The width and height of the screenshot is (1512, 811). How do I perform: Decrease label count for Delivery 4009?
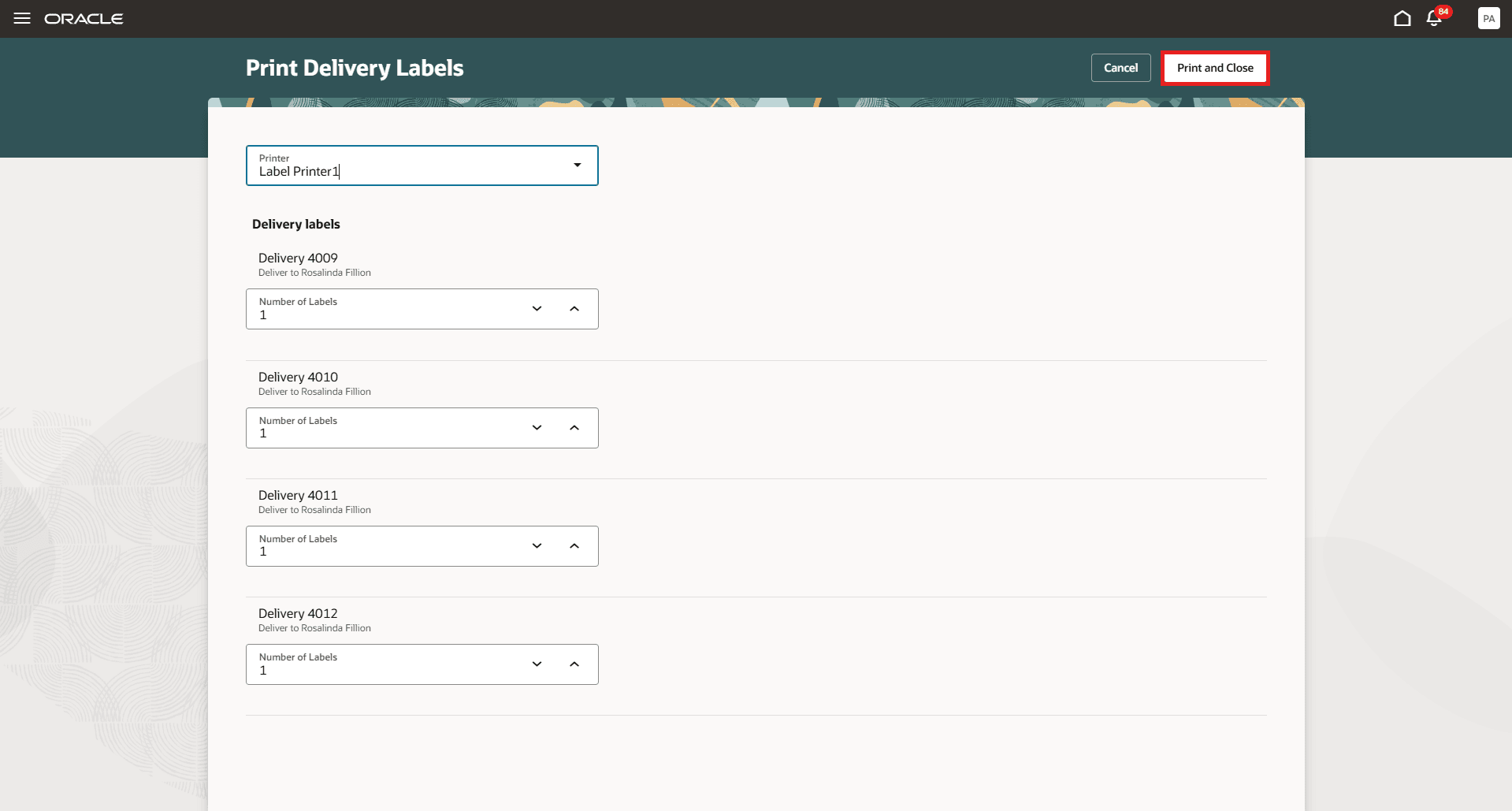coord(537,309)
